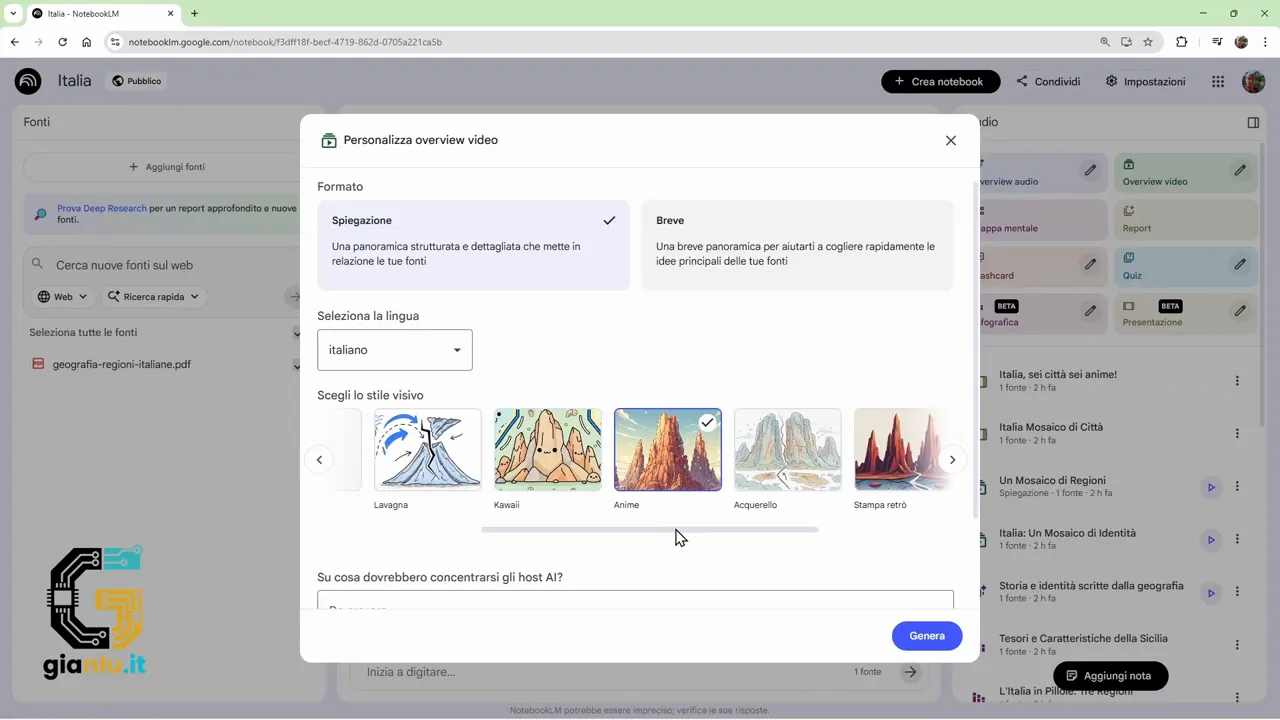Bookmark this page with star icon
The image size is (1280, 720).
coord(1148,42)
